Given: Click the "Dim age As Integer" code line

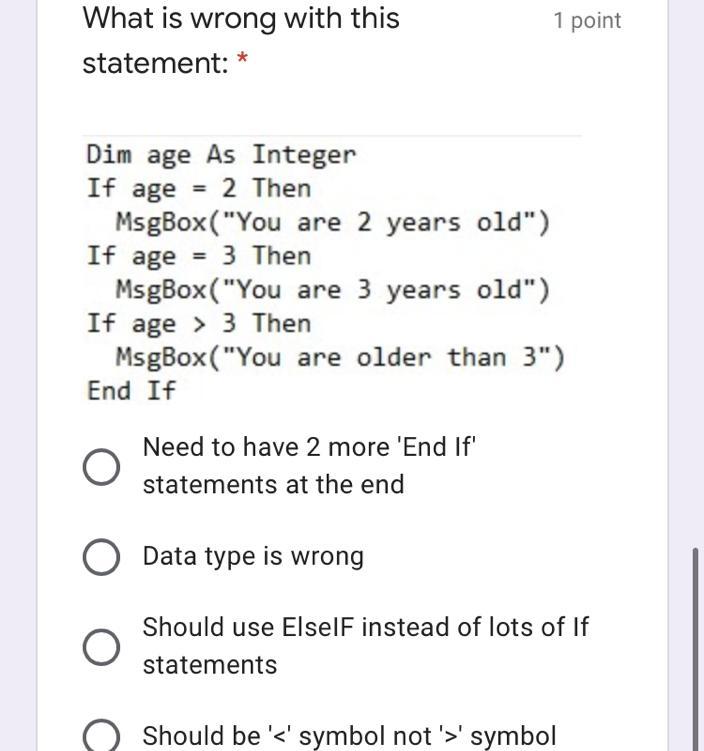Looking at the screenshot, I should point(221,155).
